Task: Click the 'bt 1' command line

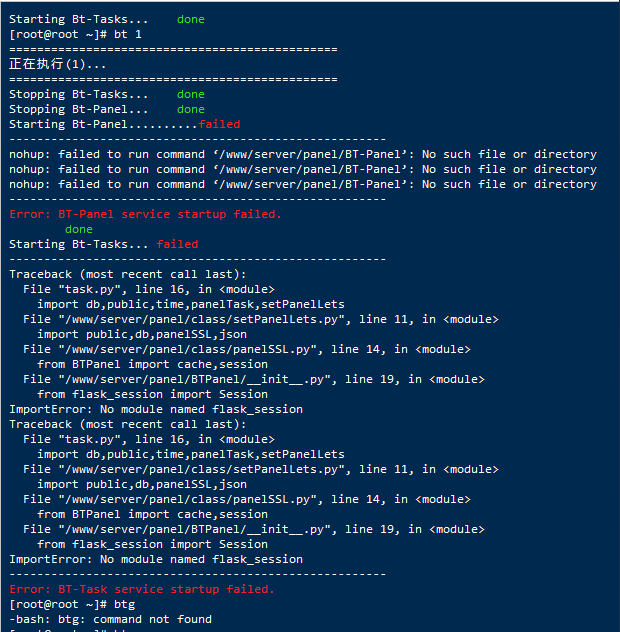Action: 75,34
